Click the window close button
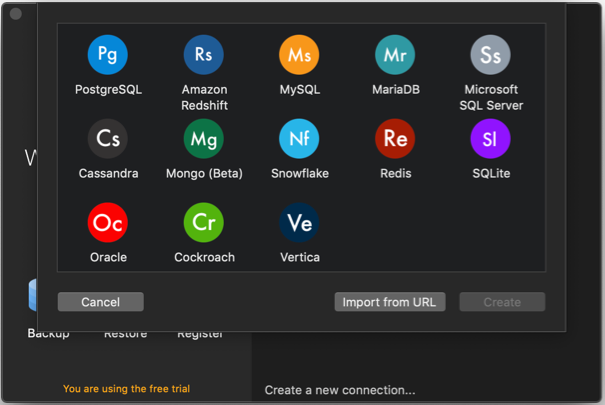605x405 pixels. click(x=16, y=14)
